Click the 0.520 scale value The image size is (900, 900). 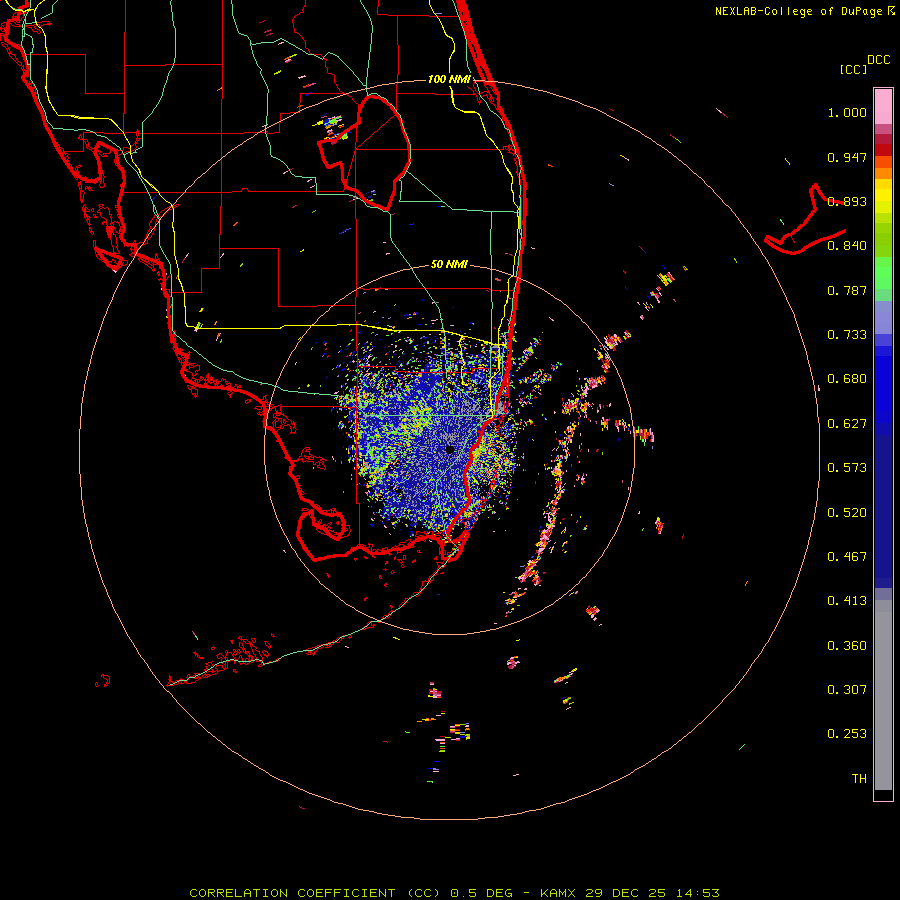click(847, 513)
